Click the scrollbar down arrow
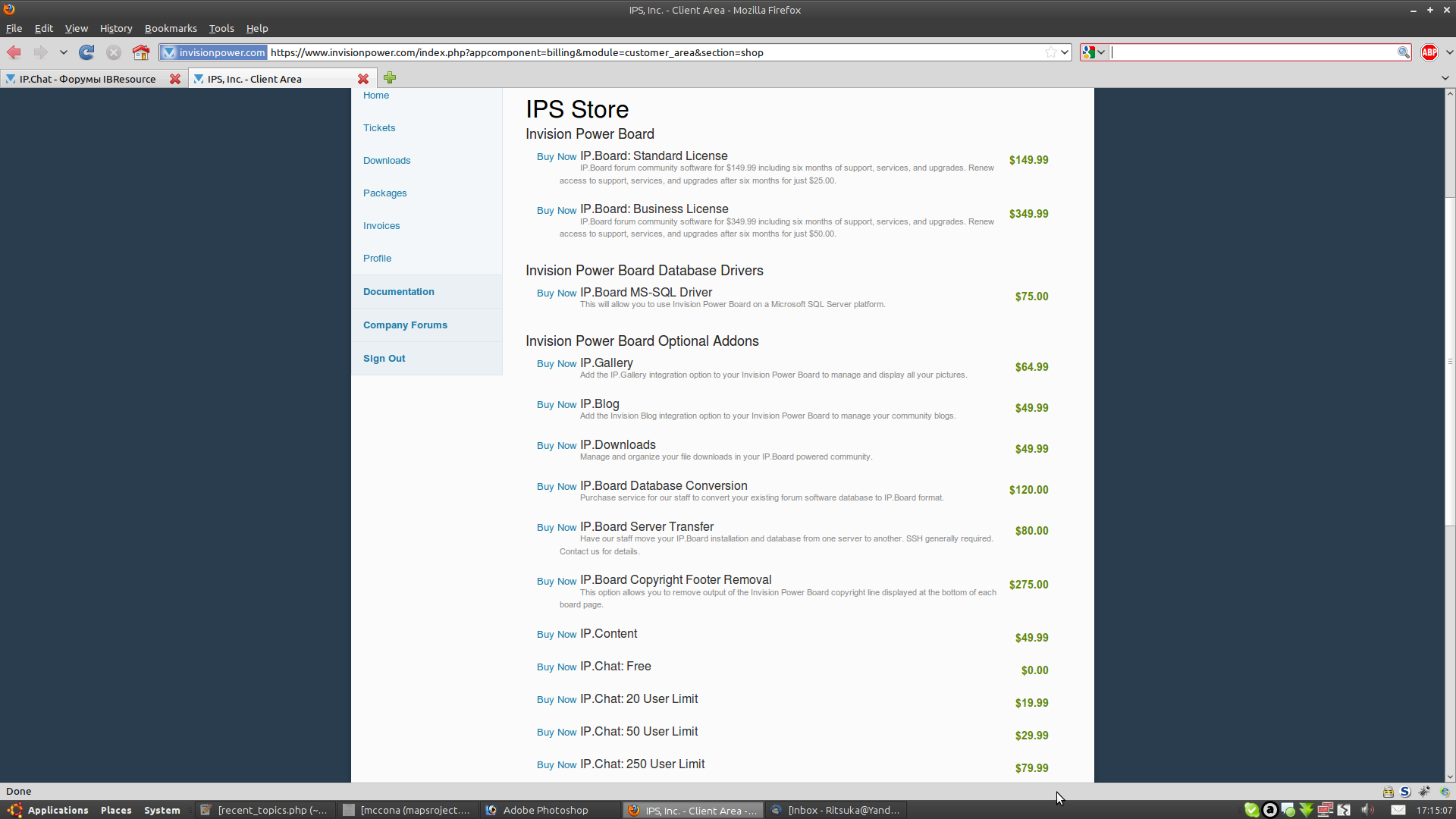Viewport: 1456px width, 819px height. [x=1450, y=777]
